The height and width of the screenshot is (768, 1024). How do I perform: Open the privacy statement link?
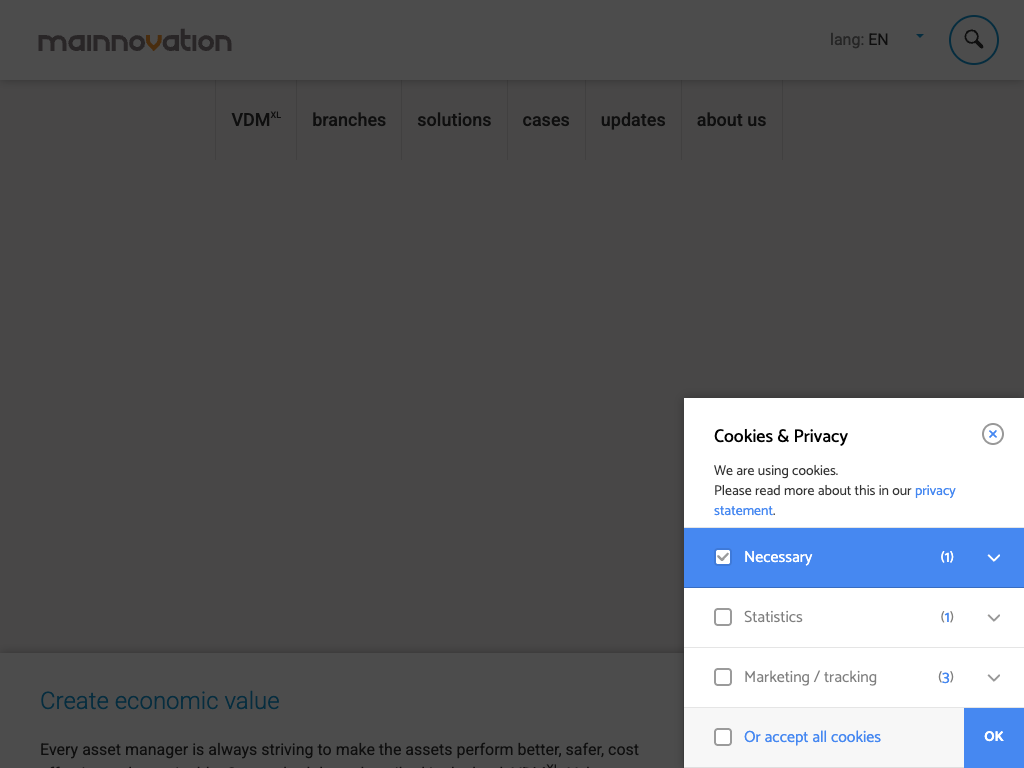pyautogui.click(x=934, y=491)
